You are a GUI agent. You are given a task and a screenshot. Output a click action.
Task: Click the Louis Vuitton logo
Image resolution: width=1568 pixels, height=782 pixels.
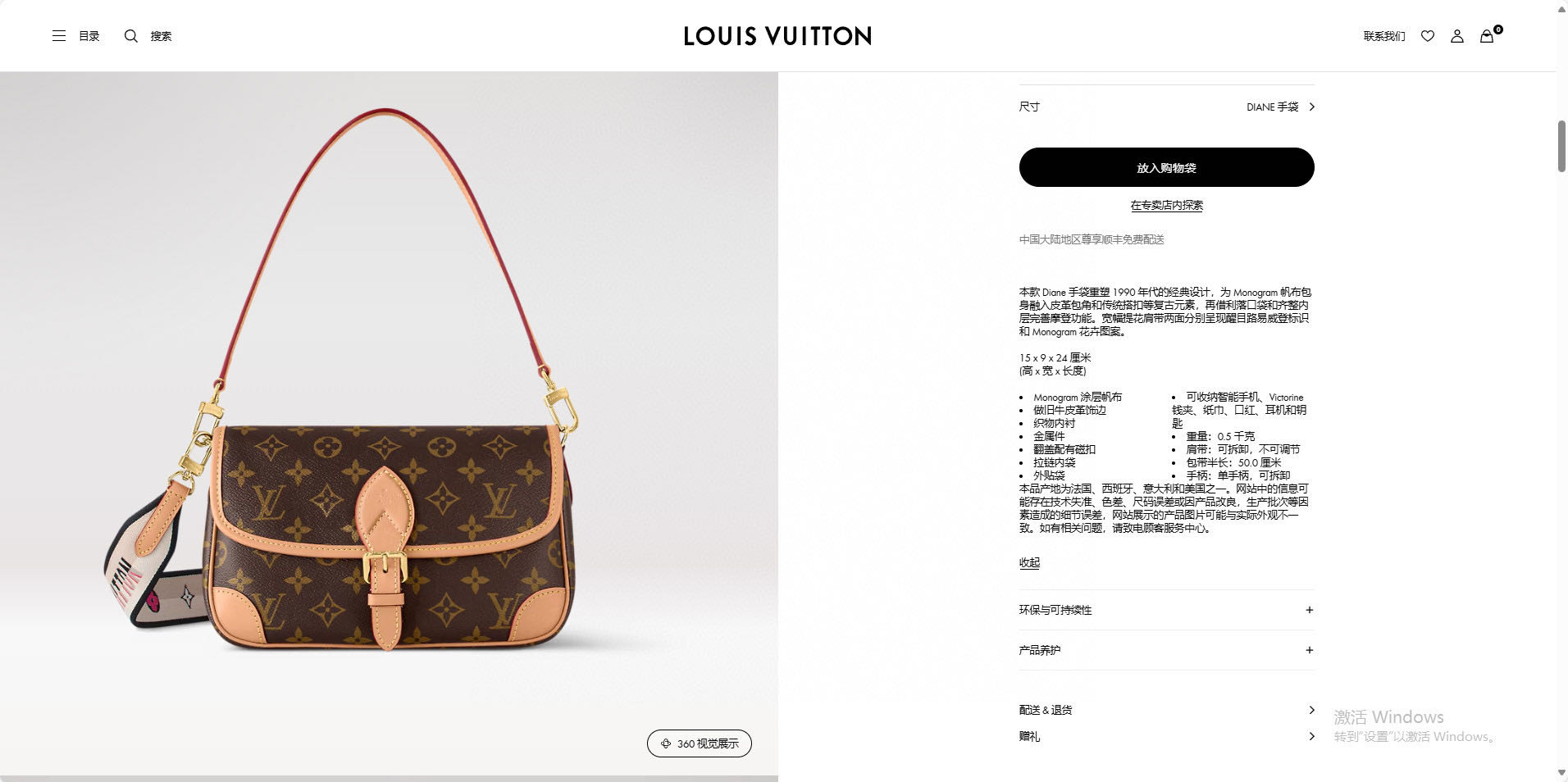(x=777, y=36)
